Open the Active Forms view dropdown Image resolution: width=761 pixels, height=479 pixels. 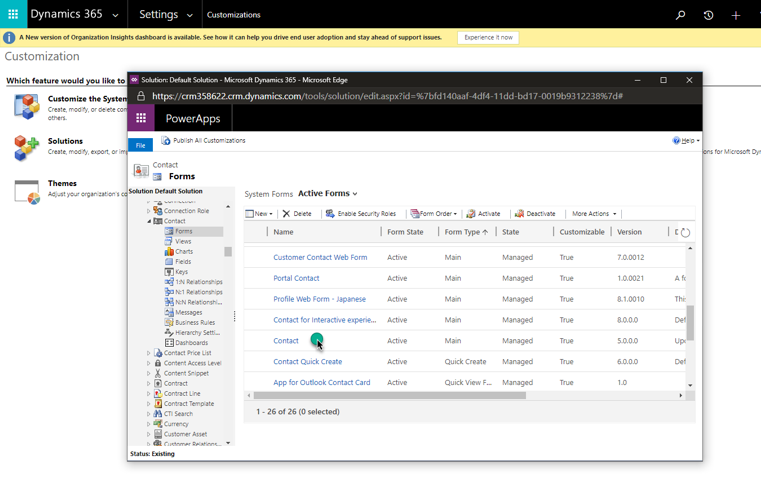click(328, 194)
